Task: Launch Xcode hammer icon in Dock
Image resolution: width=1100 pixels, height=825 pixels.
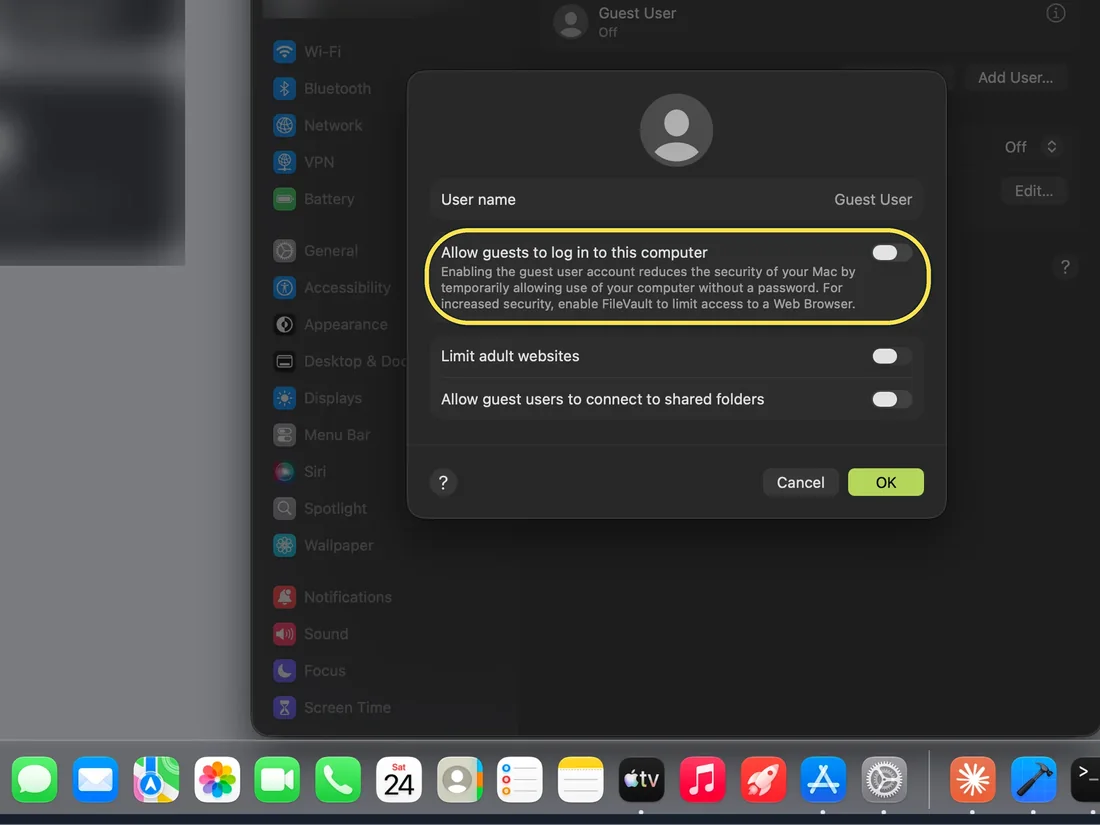Action: (x=1033, y=779)
